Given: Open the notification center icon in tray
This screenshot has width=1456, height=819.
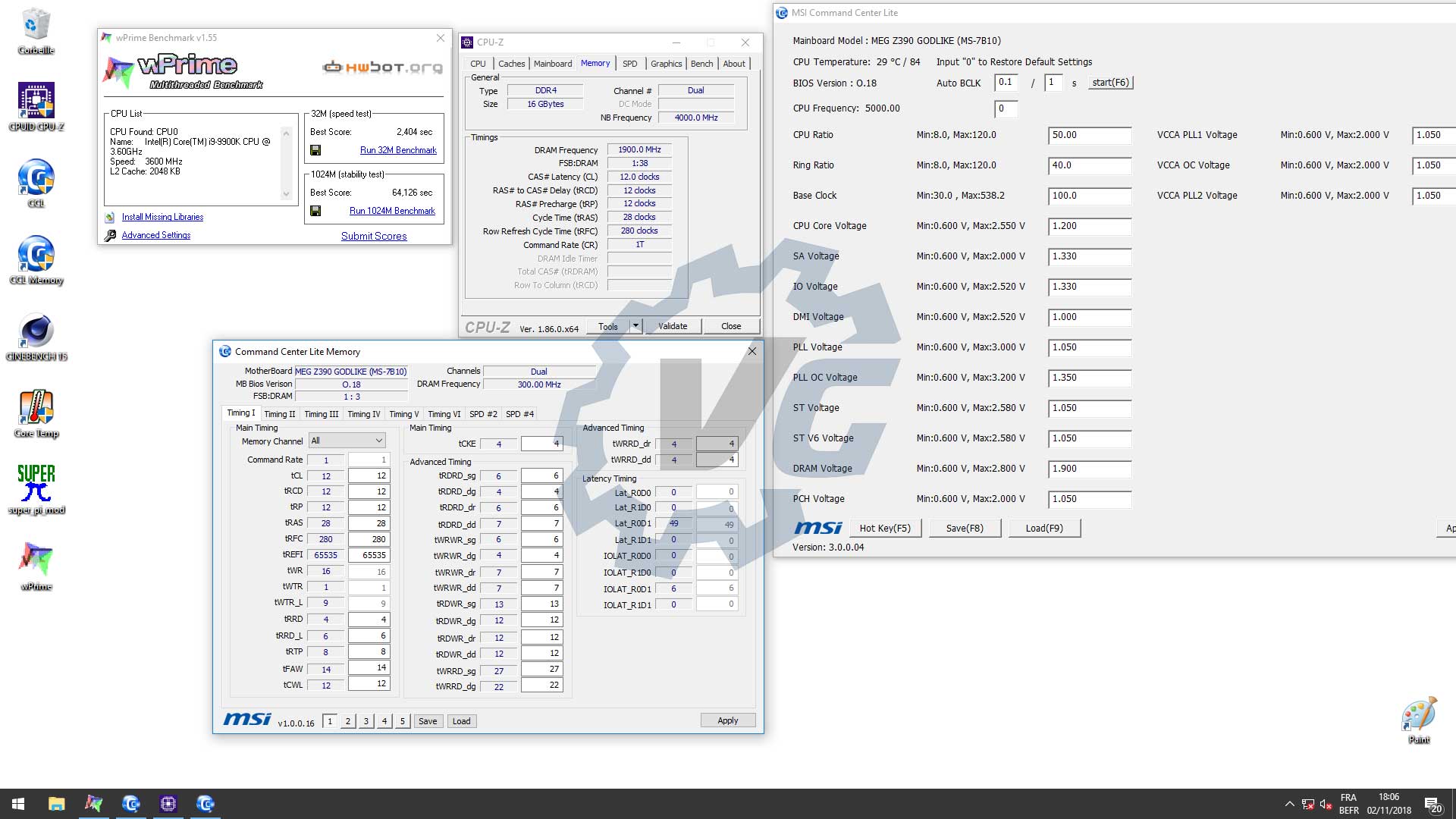Looking at the screenshot, I should click(x=1432, y=804).
